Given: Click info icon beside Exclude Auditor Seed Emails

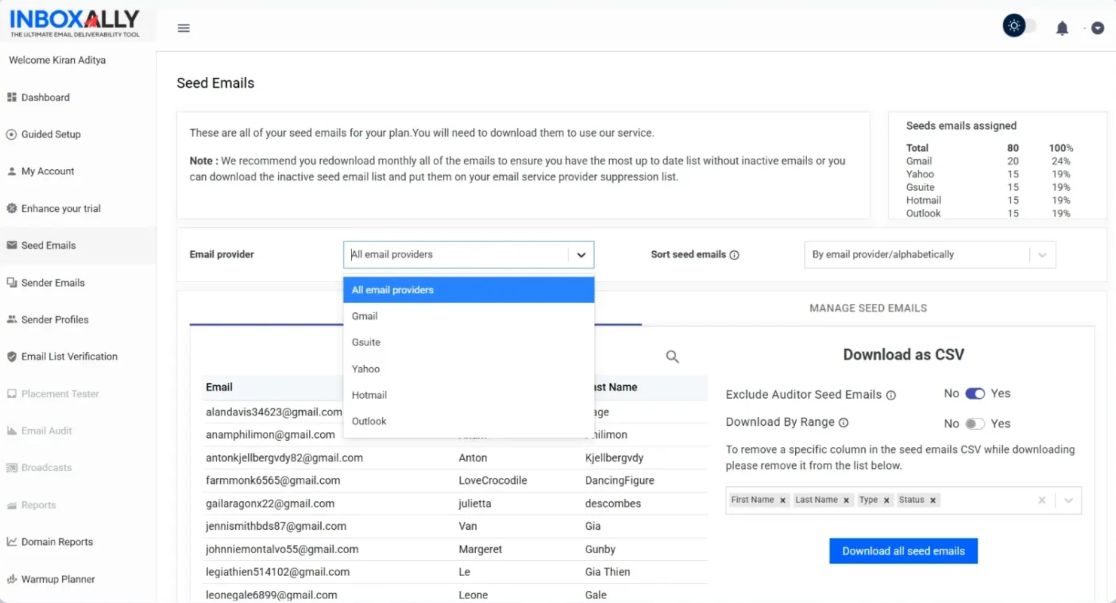Looking at the screenshot, I should (890, 395).
